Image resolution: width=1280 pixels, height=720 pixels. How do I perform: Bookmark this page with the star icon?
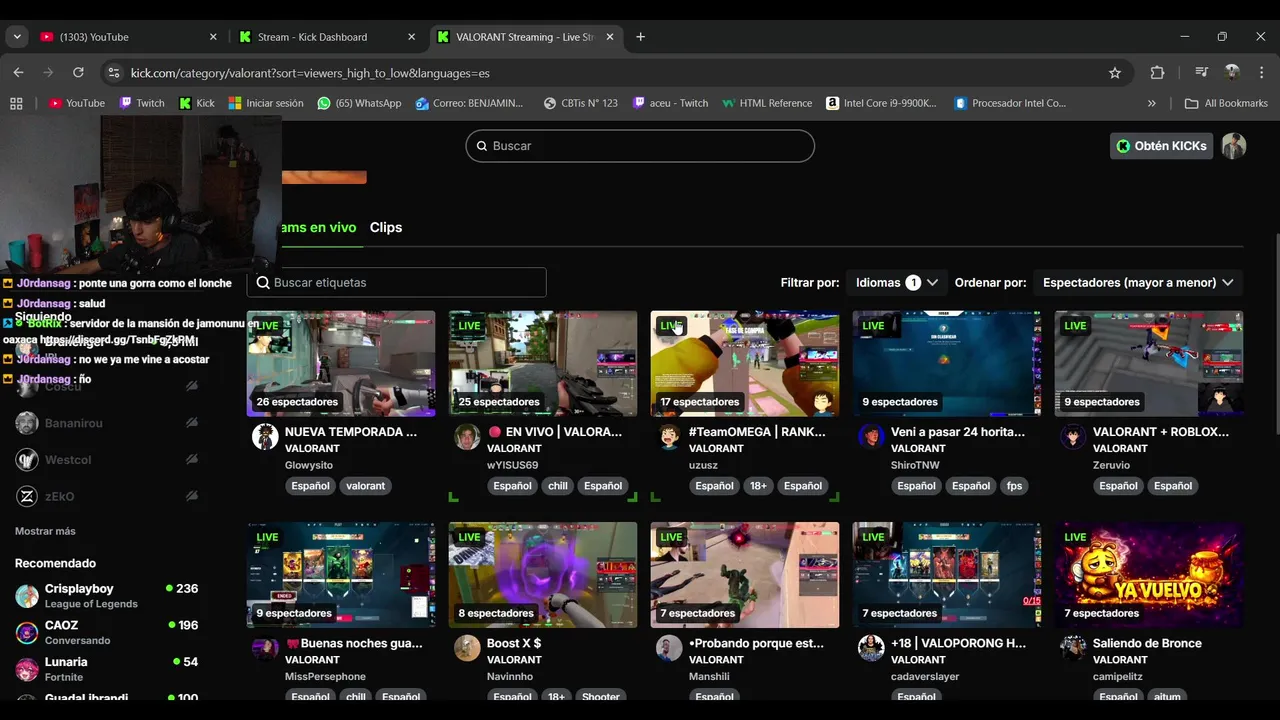click(x=1115, y=72)
